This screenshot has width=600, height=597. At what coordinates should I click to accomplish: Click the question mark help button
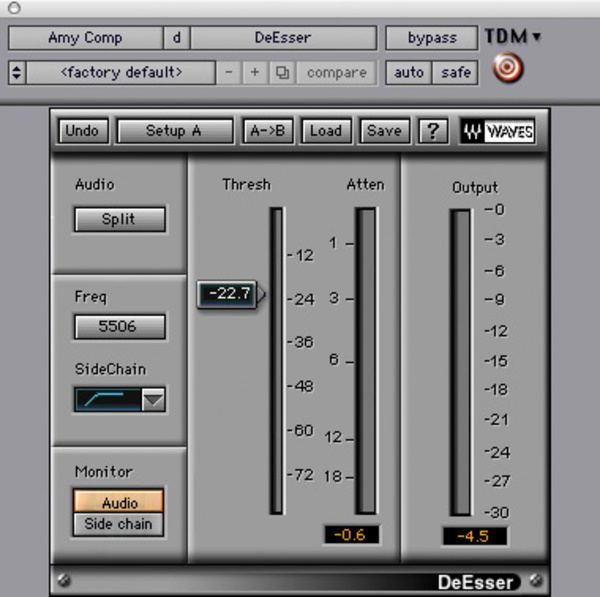point(433,131)
